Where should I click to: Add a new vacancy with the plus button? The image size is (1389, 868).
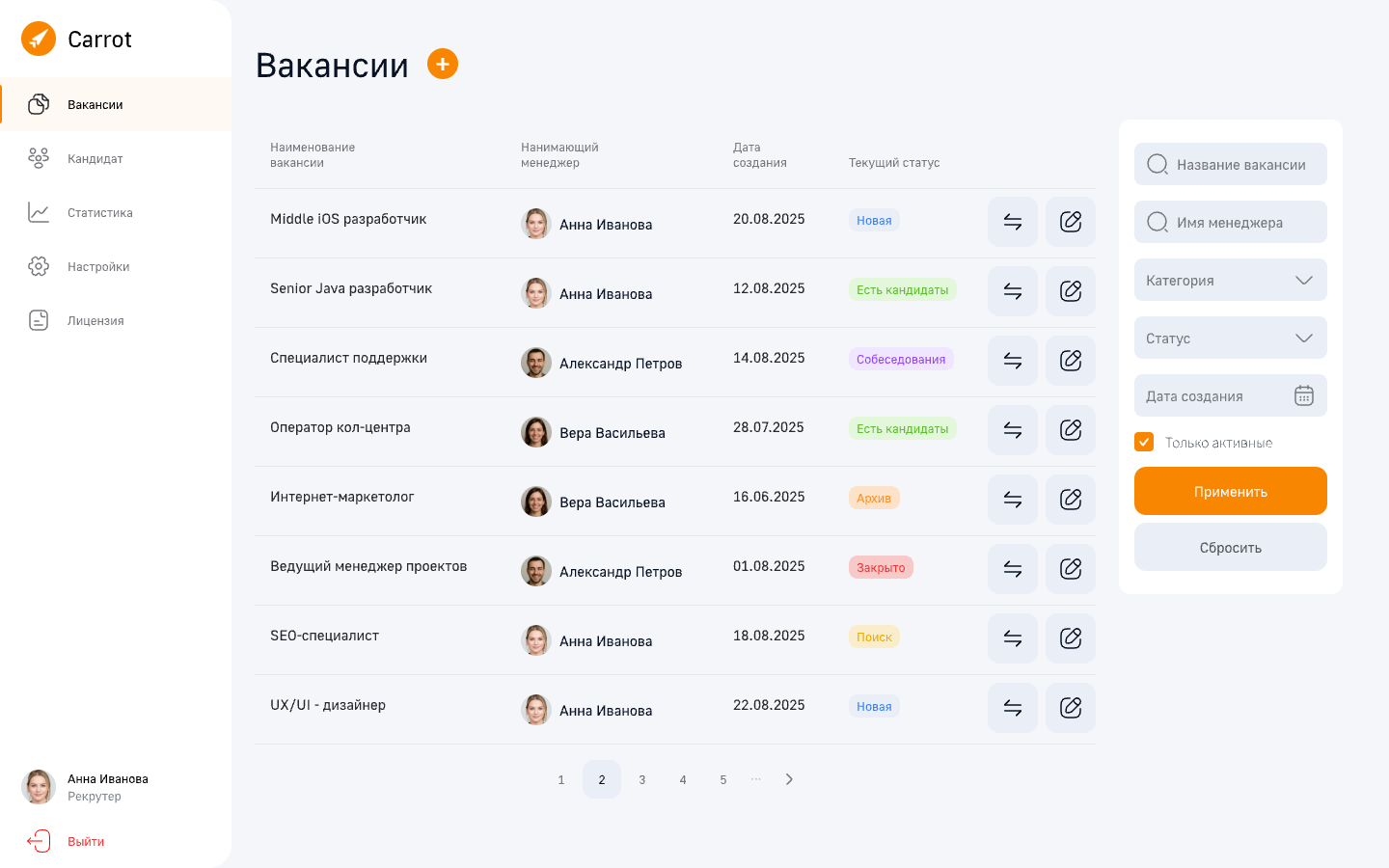pos(443,64)
